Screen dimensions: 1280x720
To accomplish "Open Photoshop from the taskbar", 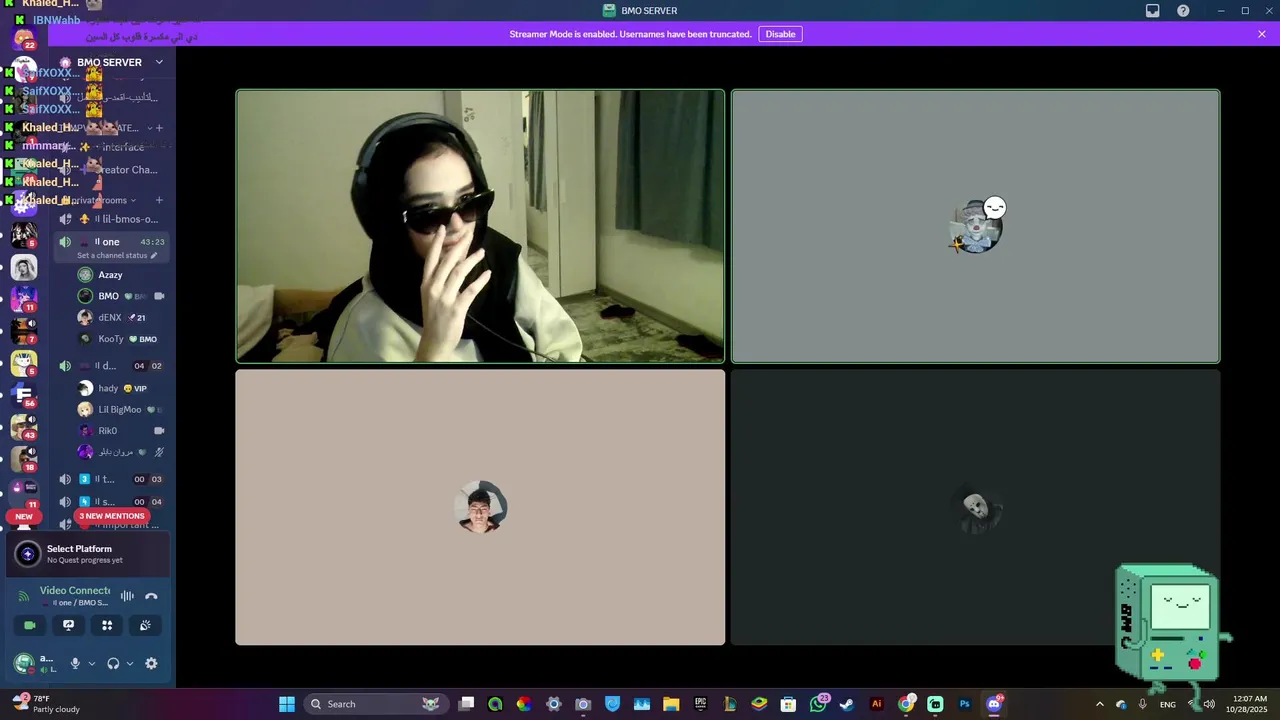I will coord(965,704).
